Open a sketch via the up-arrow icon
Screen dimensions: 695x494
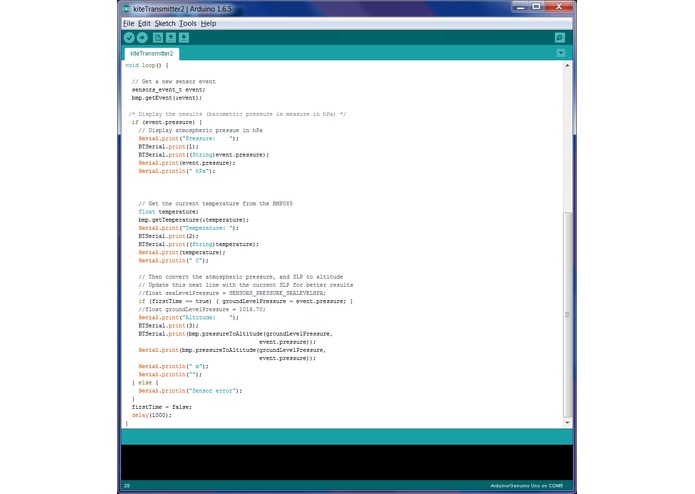click(171, 38)
